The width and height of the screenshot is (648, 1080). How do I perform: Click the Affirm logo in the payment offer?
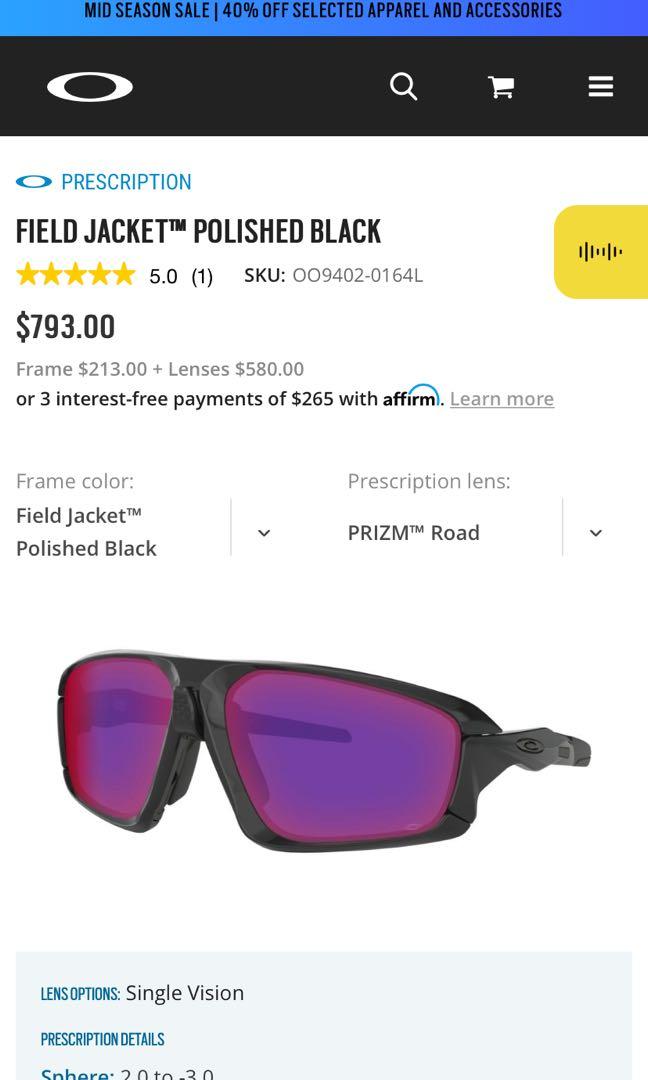tap(410, 398)
